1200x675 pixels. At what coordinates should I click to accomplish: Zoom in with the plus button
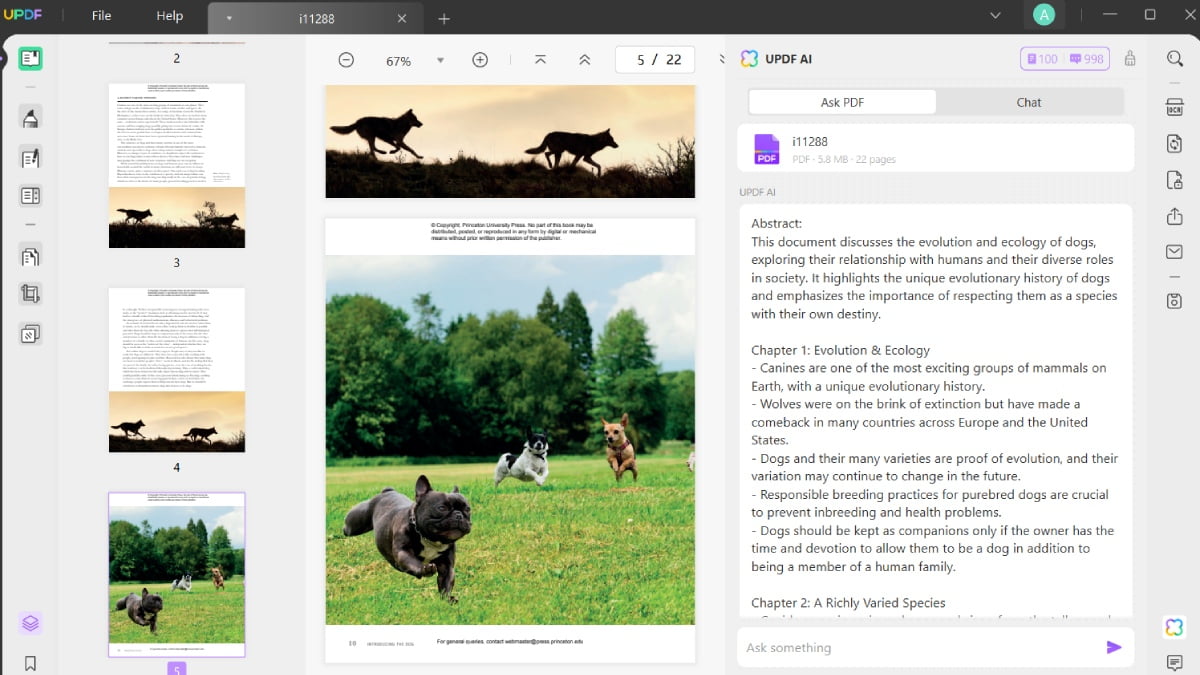[x=480, y=59]
